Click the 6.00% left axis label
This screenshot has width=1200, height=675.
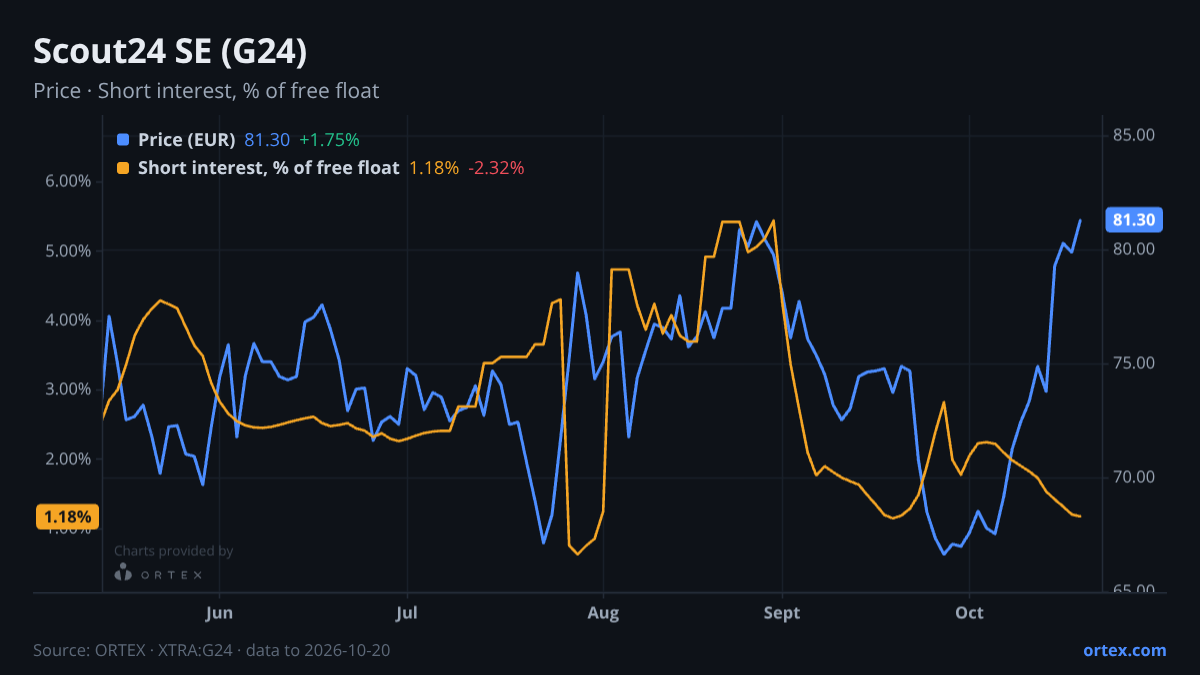(68, 181)
